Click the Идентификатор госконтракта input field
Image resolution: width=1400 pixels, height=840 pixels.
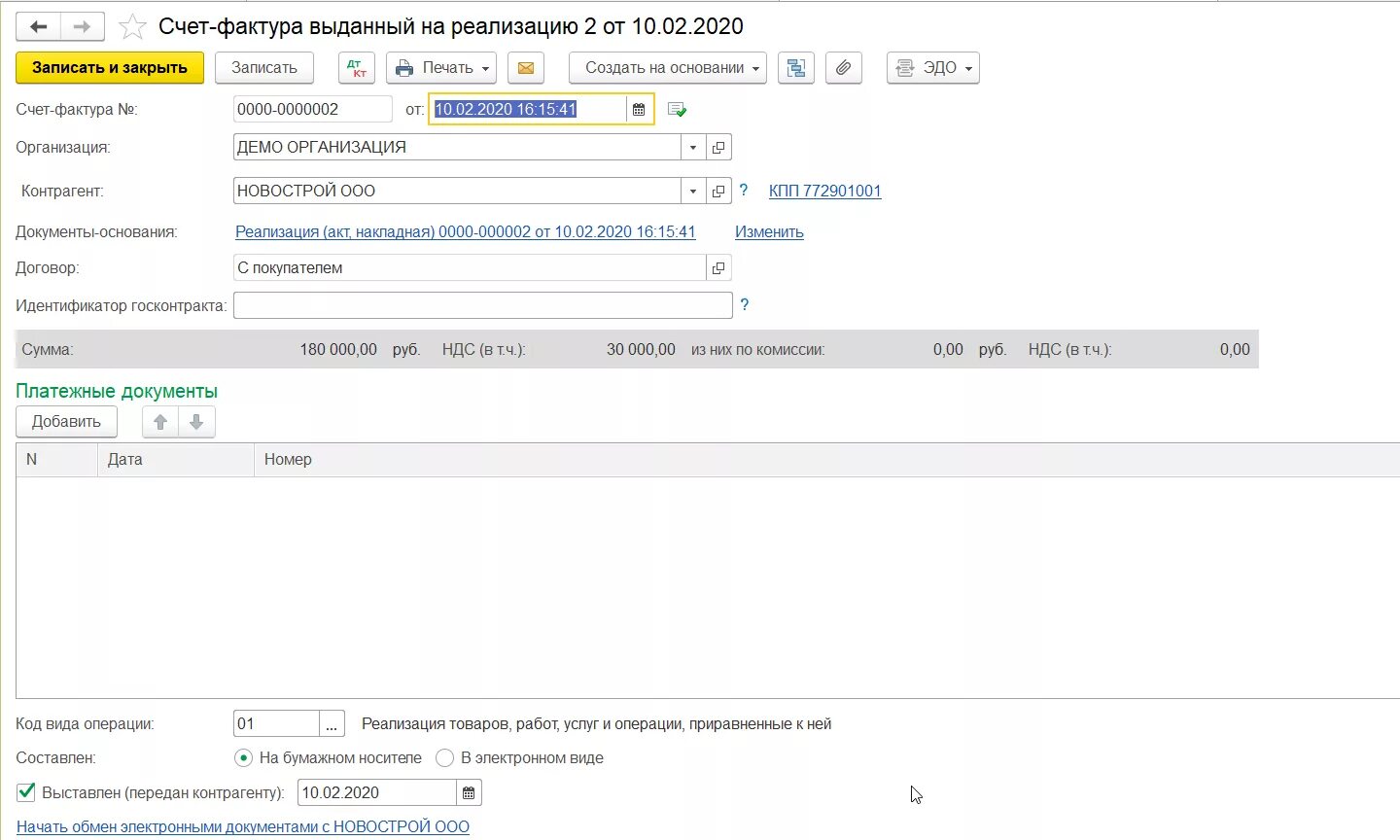coord(483,305)
